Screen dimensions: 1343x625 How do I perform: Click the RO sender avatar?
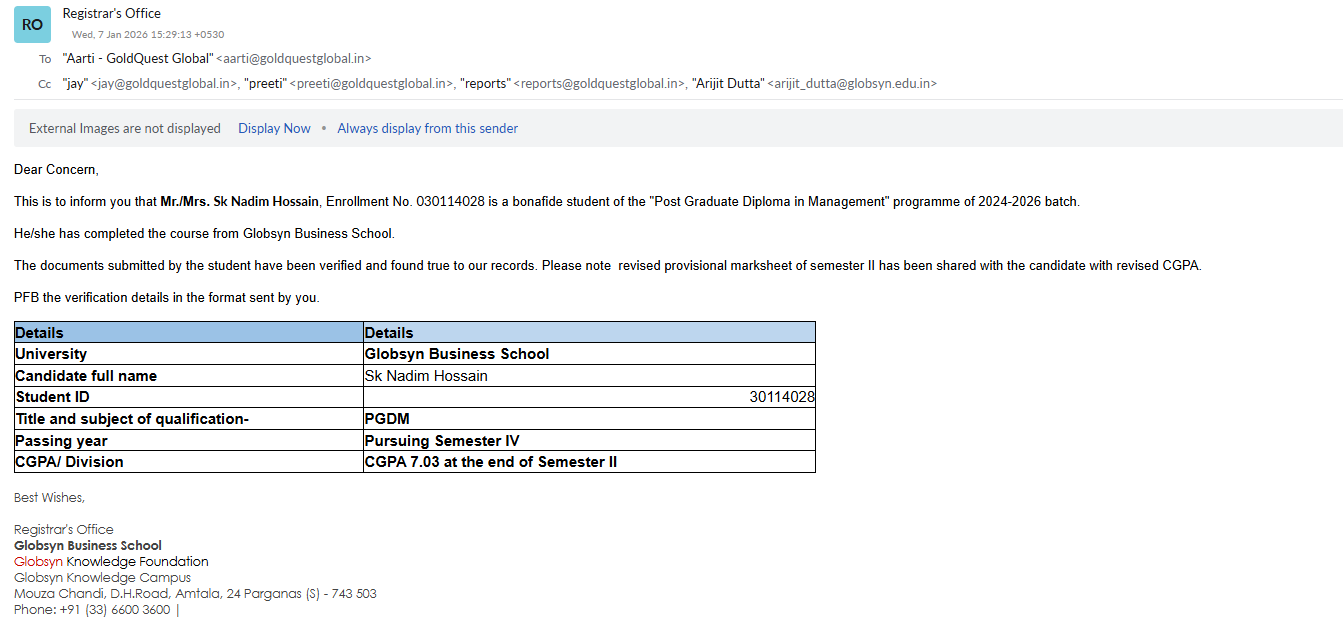pyautogui.click(x=32, y=24)
